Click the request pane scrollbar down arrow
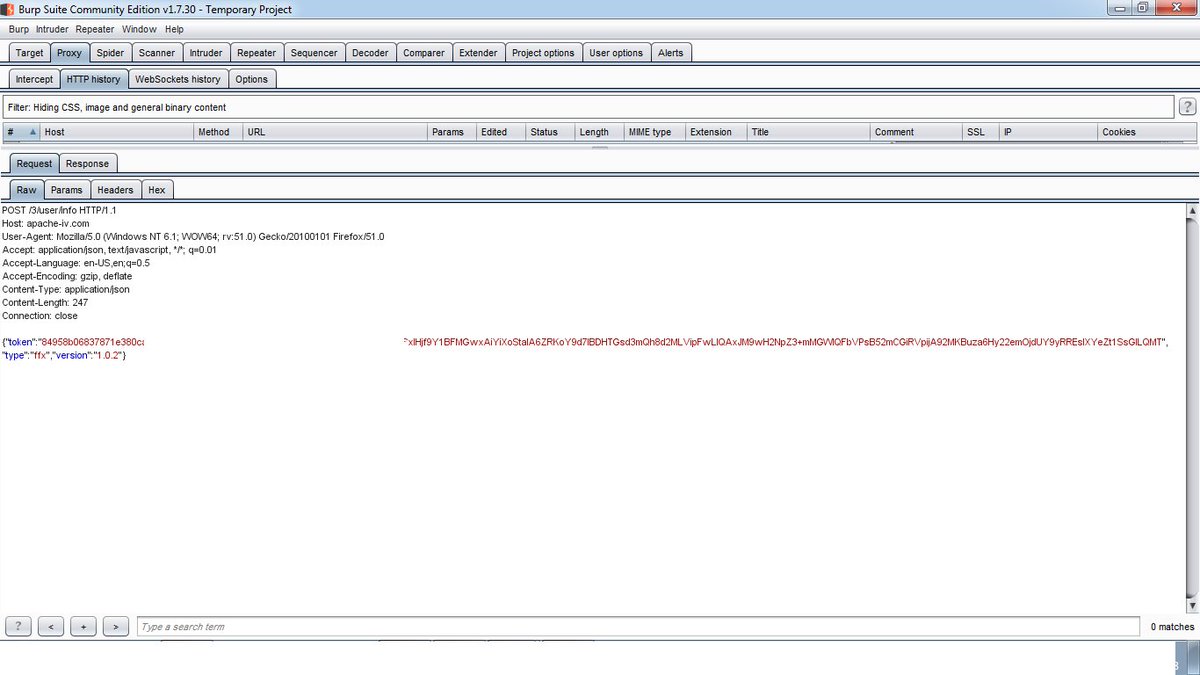 point(1191,606)
